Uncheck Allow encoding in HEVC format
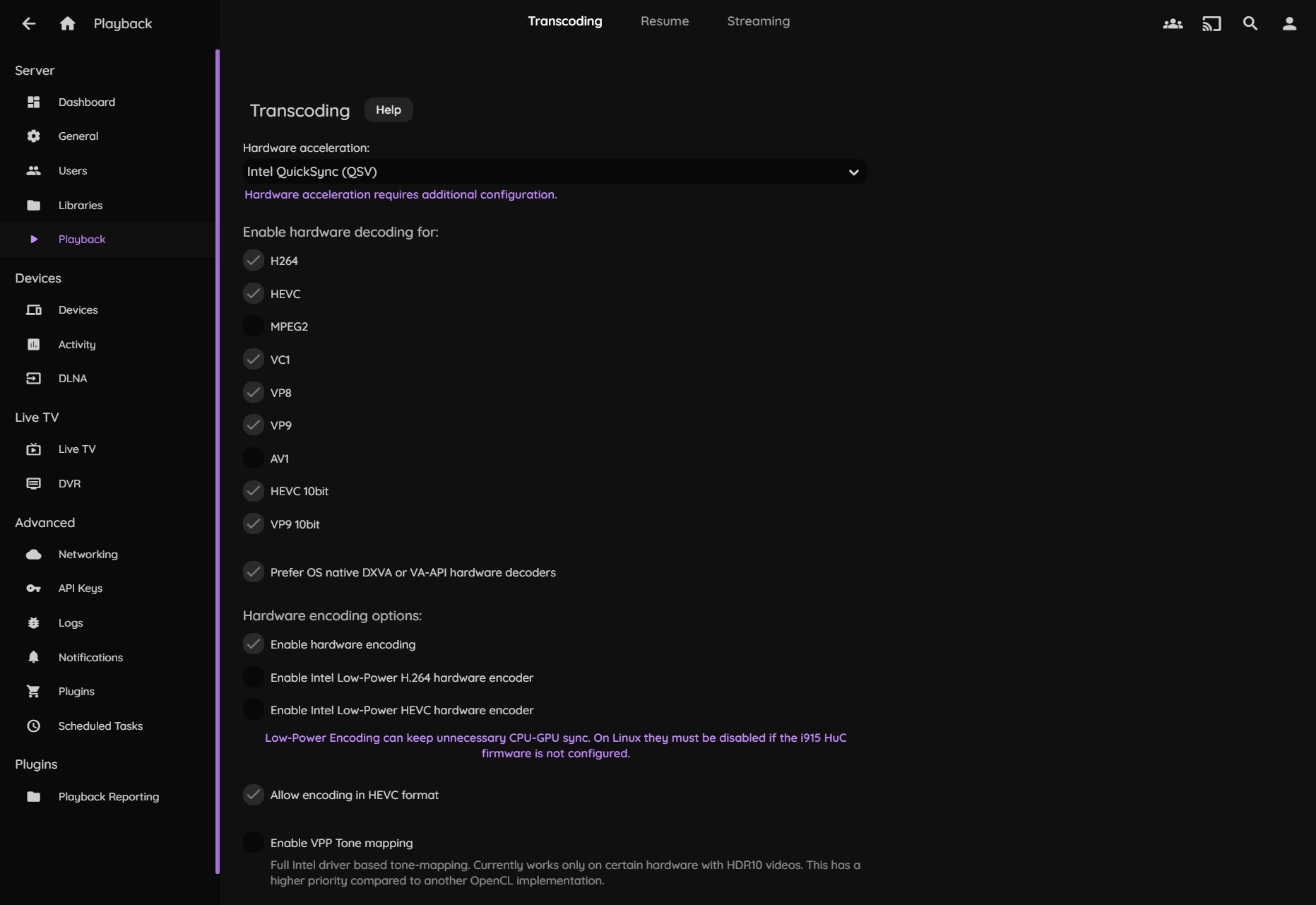This screenshot has width=1316, height=905. 254,795
